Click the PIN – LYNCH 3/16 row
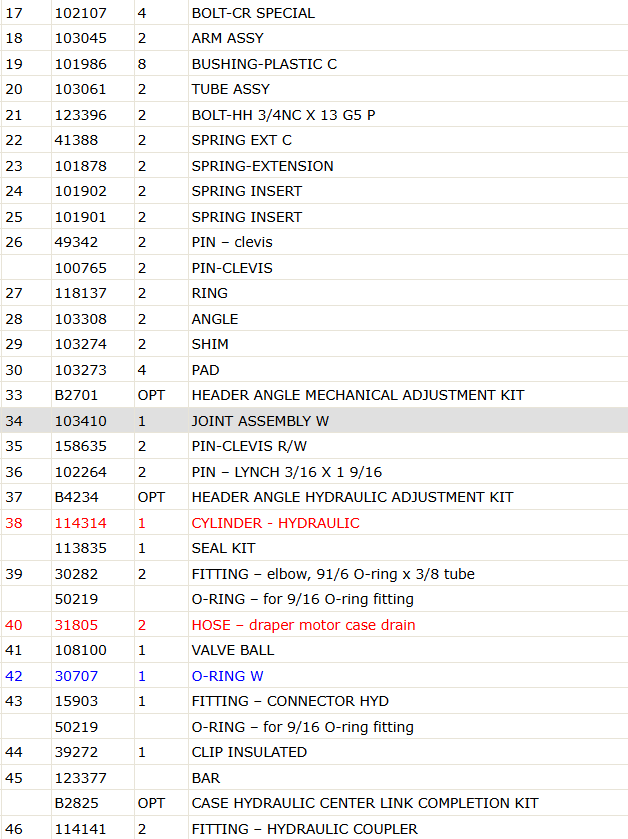 tap(314, 472)
